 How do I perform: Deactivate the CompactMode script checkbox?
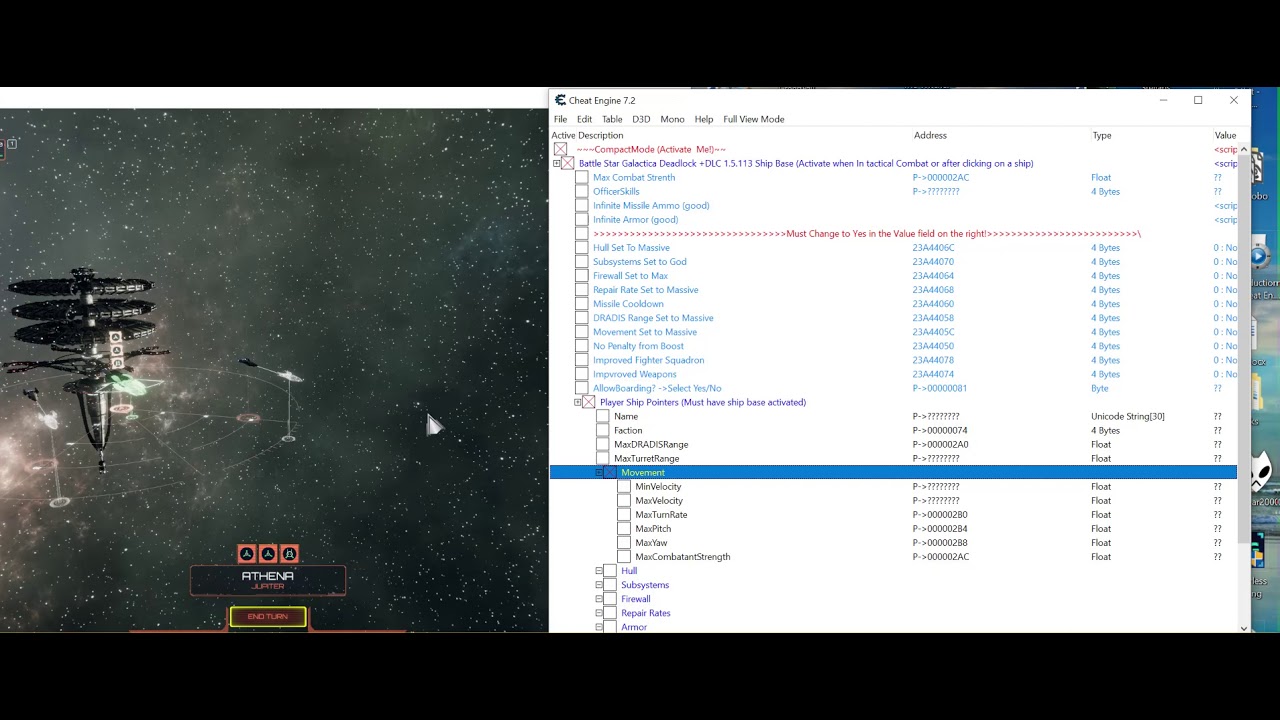tap(560, 149)
